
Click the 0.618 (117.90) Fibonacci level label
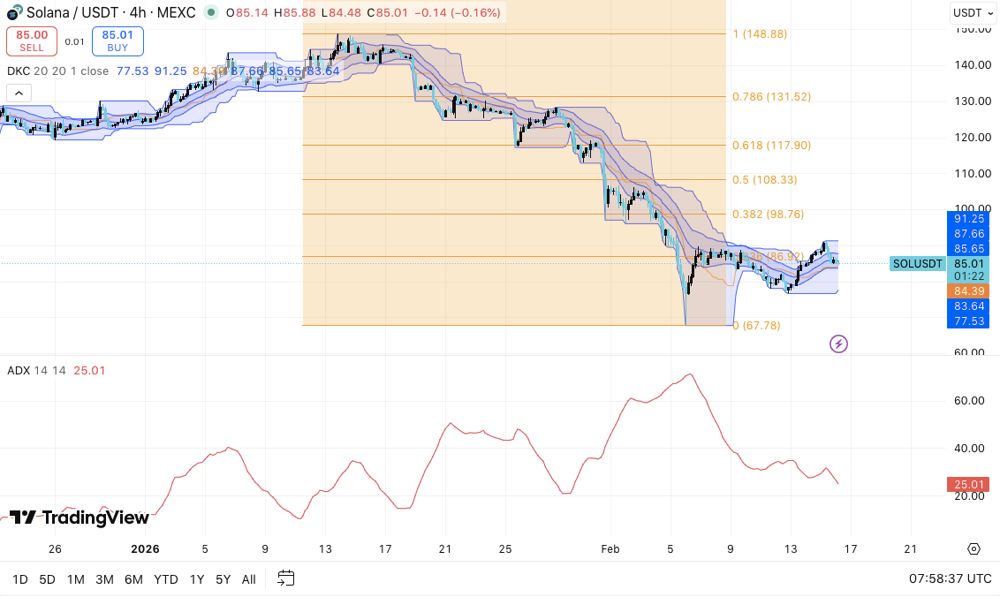click(772, 145)
